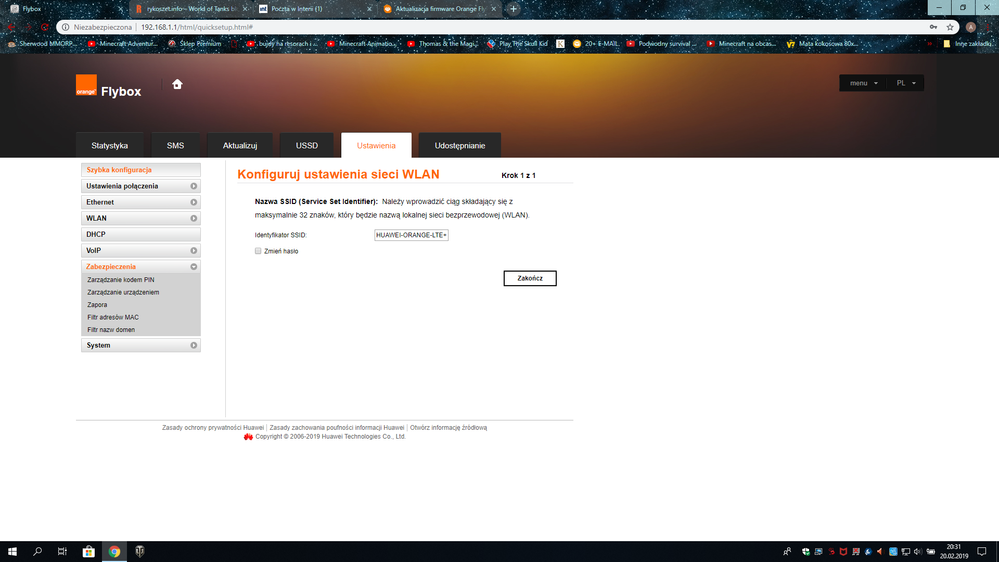Open the Zasady ochrony prywatności Huawei link
The width and height of the screenshot is (999, 562).
click(213, 428)
